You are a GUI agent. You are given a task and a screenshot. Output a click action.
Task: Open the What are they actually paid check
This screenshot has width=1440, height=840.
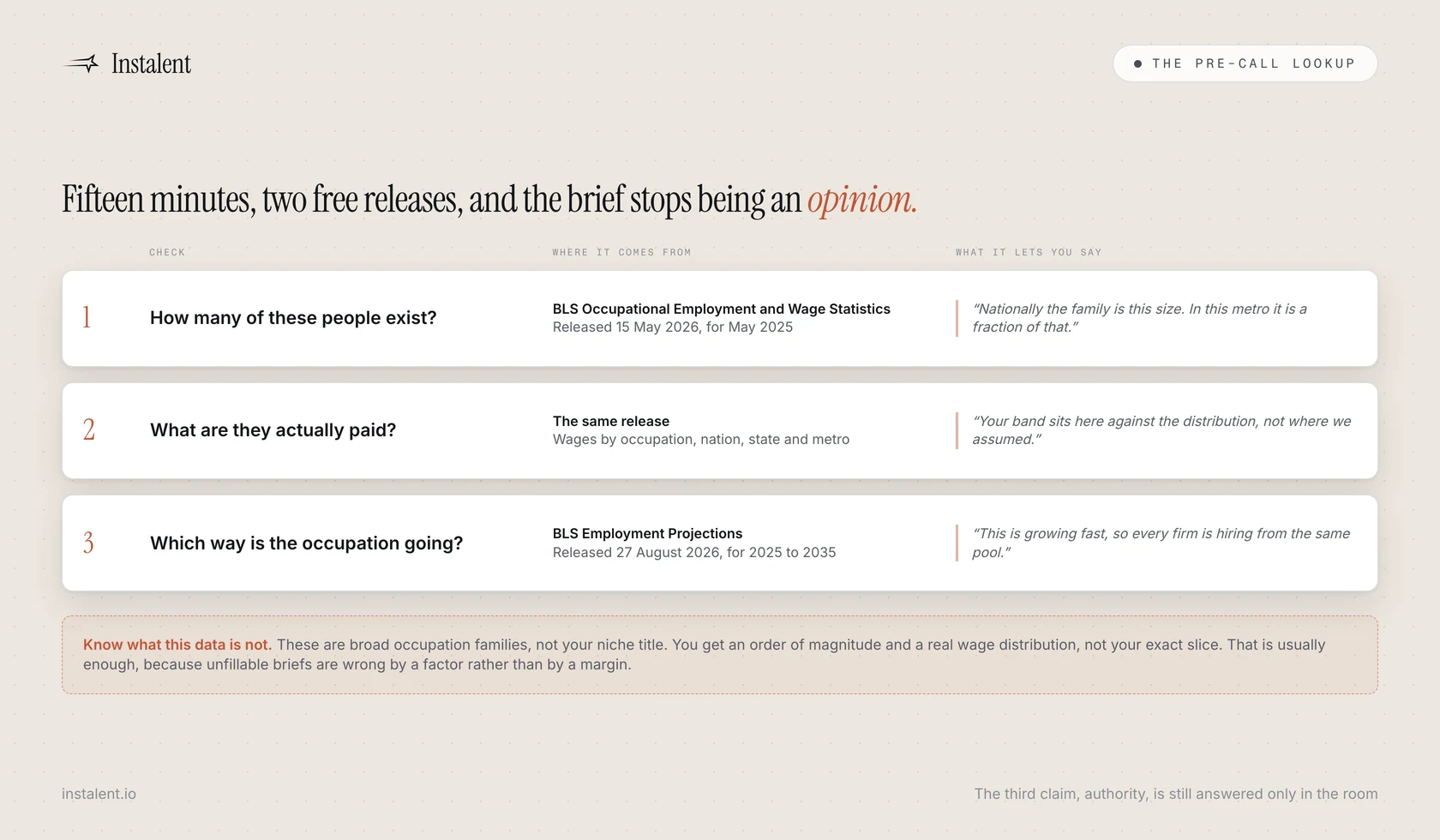(x=273, y=430)
